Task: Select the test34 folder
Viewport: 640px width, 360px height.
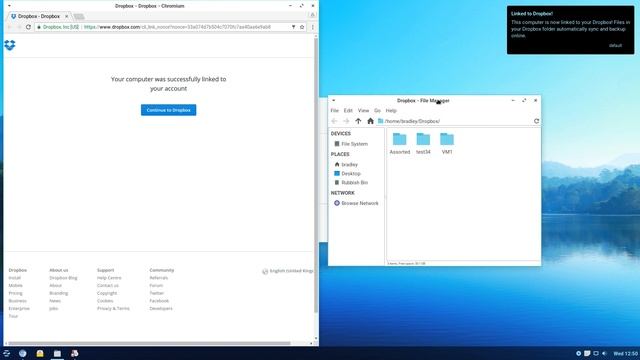Action: point(423,143)
